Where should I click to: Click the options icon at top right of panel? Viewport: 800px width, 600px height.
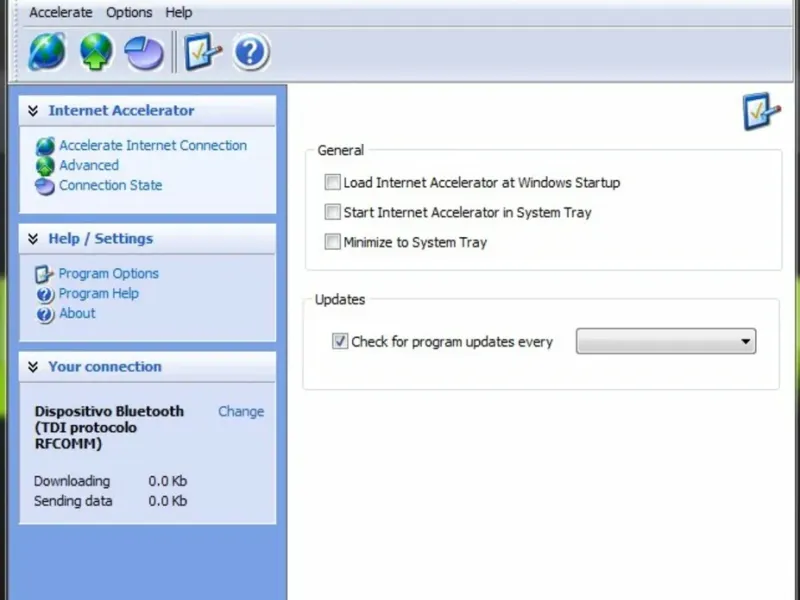761,111
